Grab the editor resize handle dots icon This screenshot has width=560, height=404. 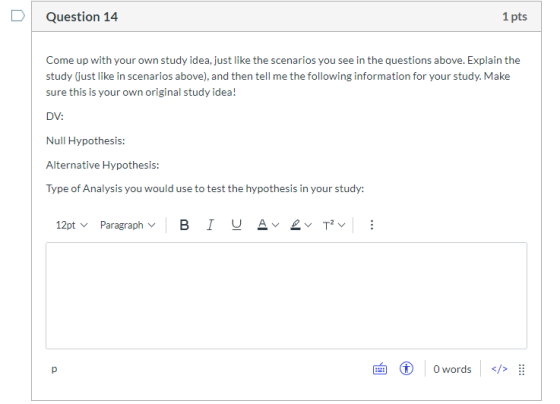521,369
